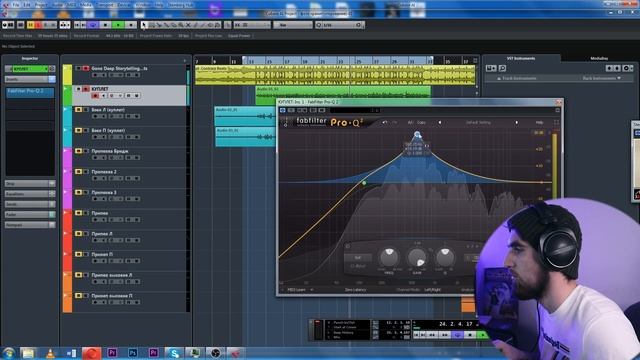Click boosted EQ band node at curve peak

(417, 134)
